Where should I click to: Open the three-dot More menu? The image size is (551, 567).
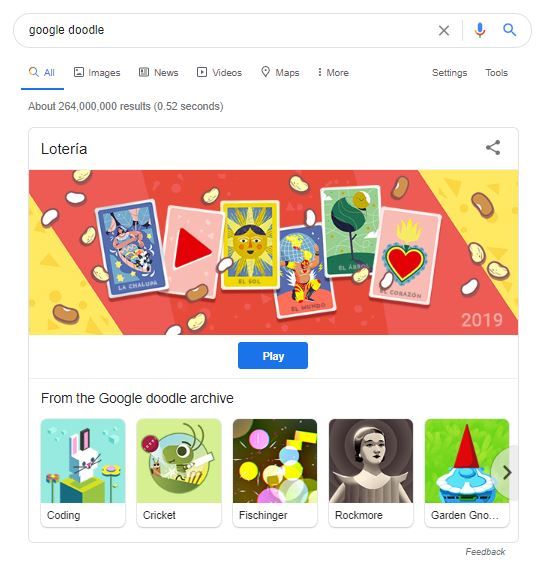(333, 73)
